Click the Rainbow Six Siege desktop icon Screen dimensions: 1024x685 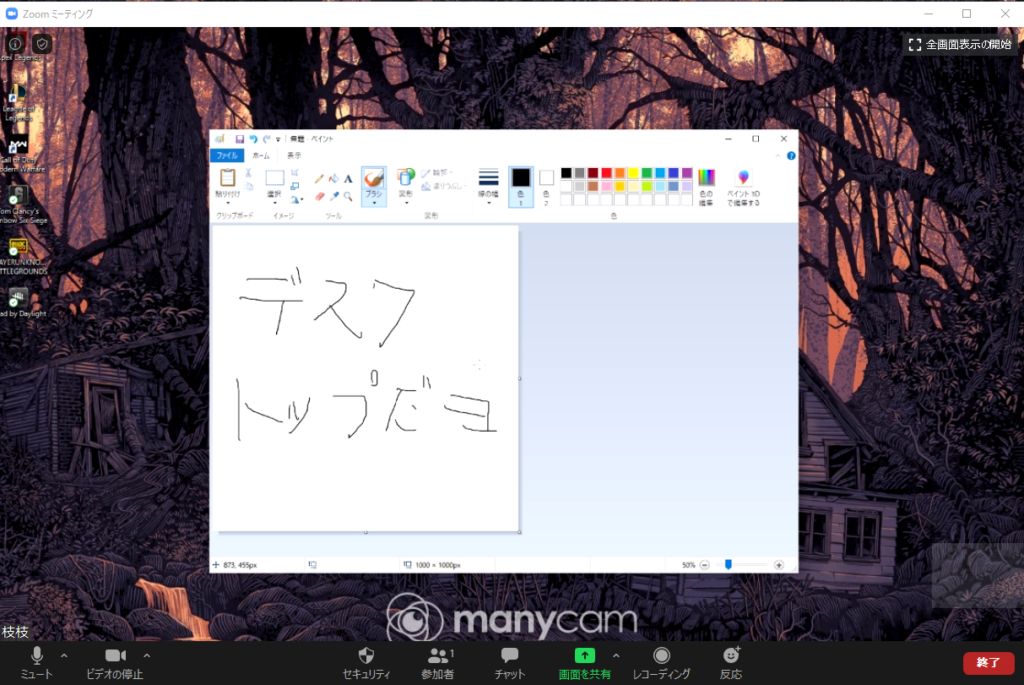[x=18, y=196]
